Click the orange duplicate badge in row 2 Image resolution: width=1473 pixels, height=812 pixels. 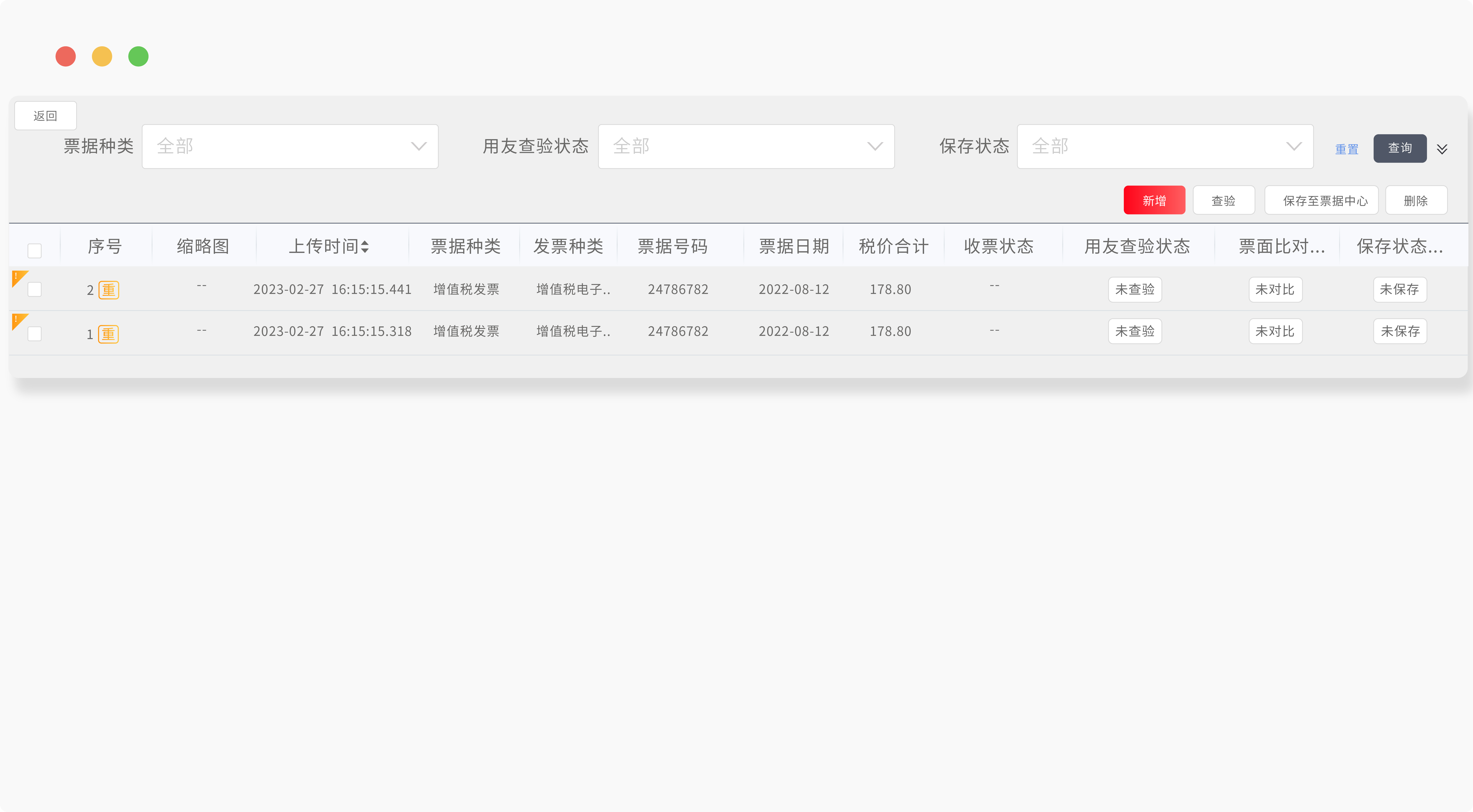click(x=109, y=290)
